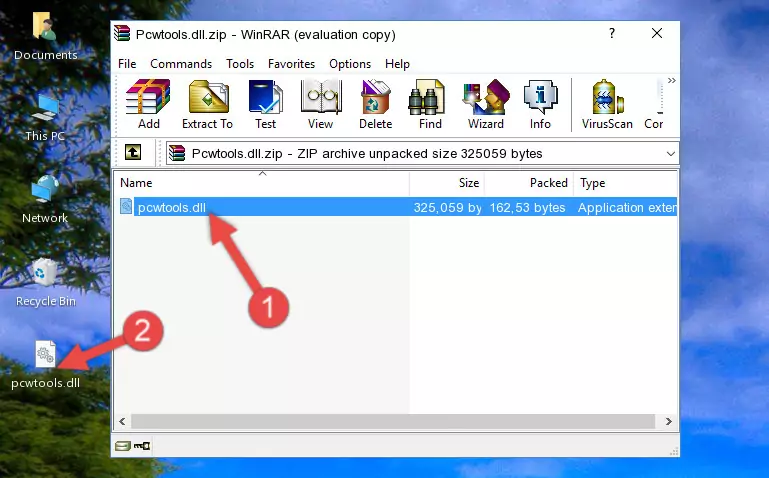Select the Delete toolbar icon
769x478 pixels.
[376, 104]
